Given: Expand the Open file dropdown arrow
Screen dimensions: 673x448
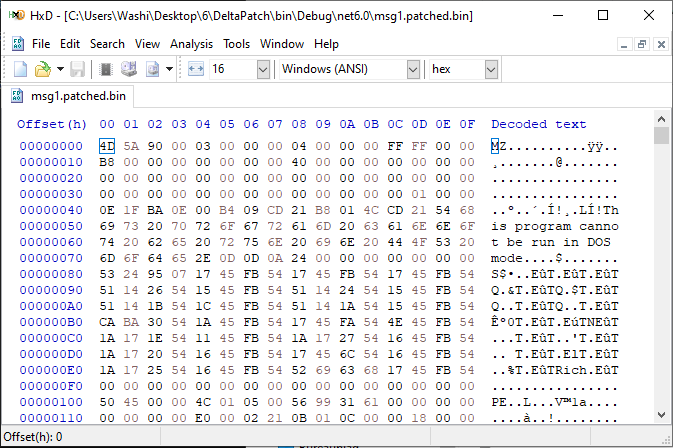Looking at the screenshot, I should click(61, 69).
